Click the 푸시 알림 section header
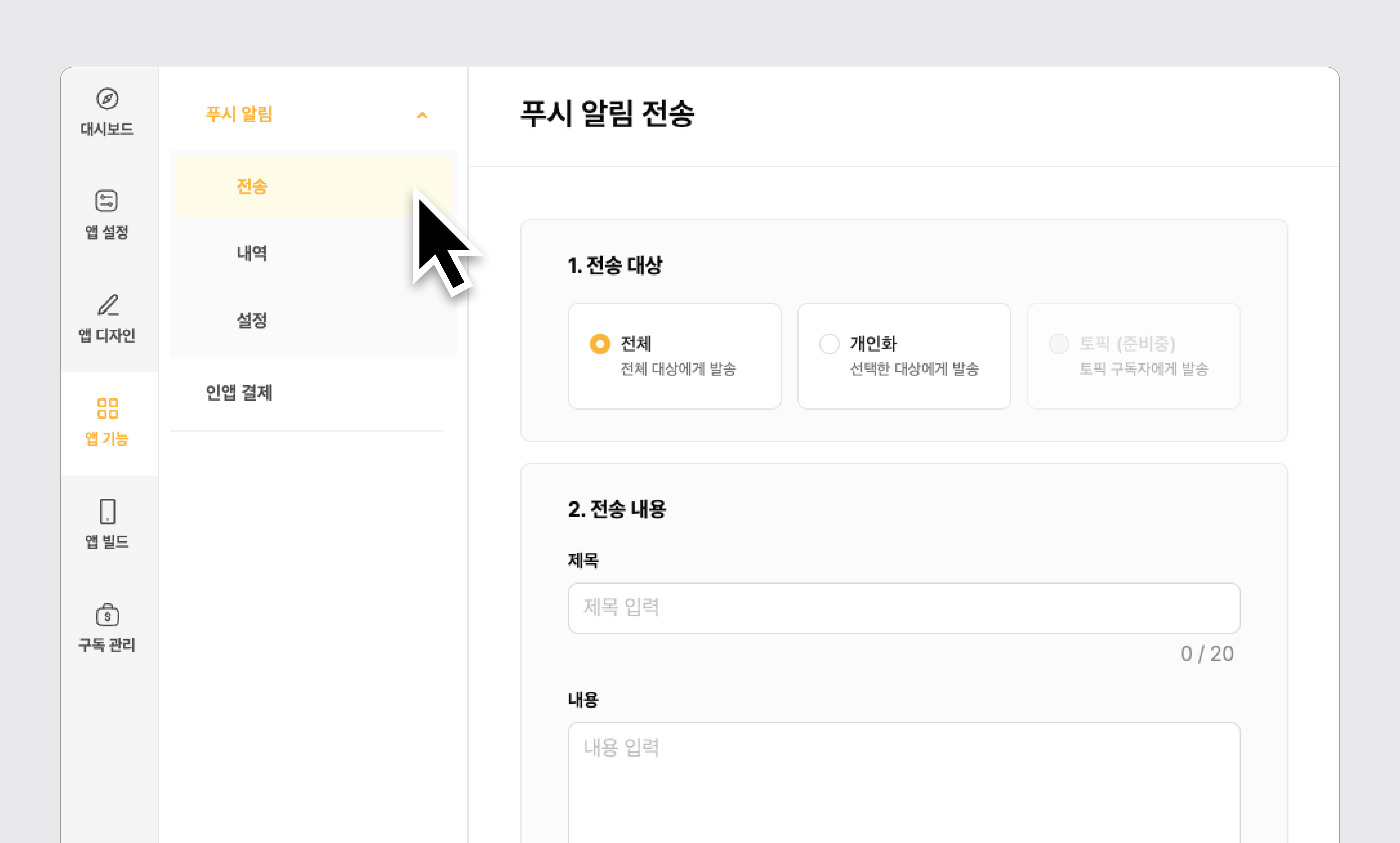The image size is (1400, 843). click(x=239, y=114)
